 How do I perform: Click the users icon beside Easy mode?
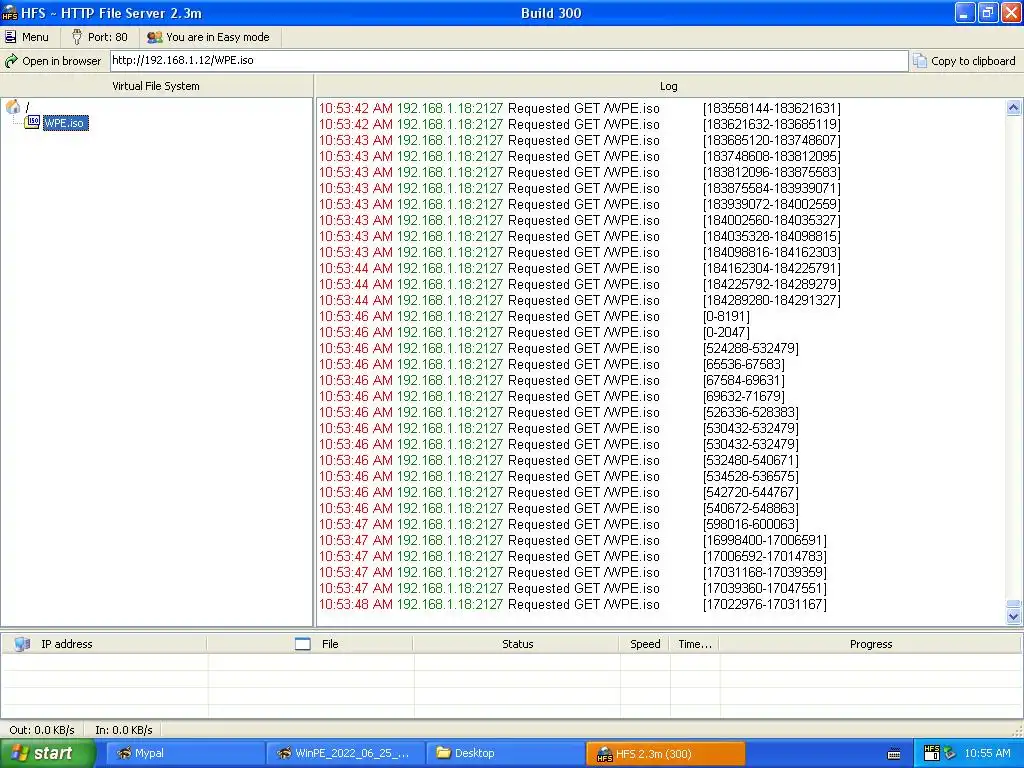tap(155, 37)
